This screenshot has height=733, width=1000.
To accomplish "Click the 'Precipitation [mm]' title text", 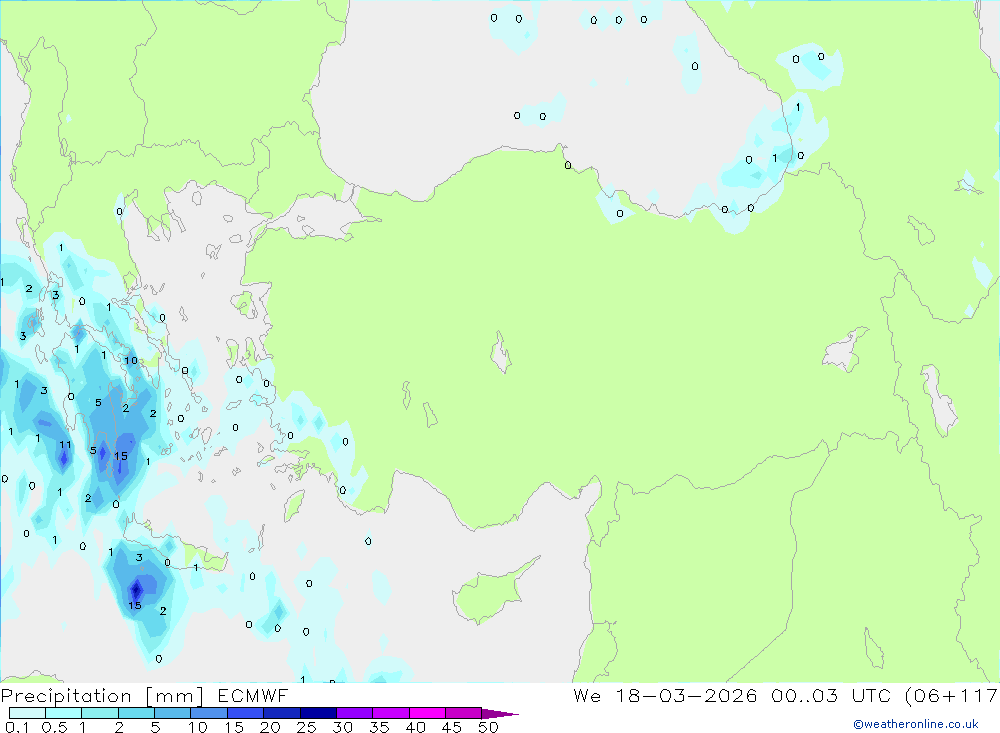I will [102, 695].
